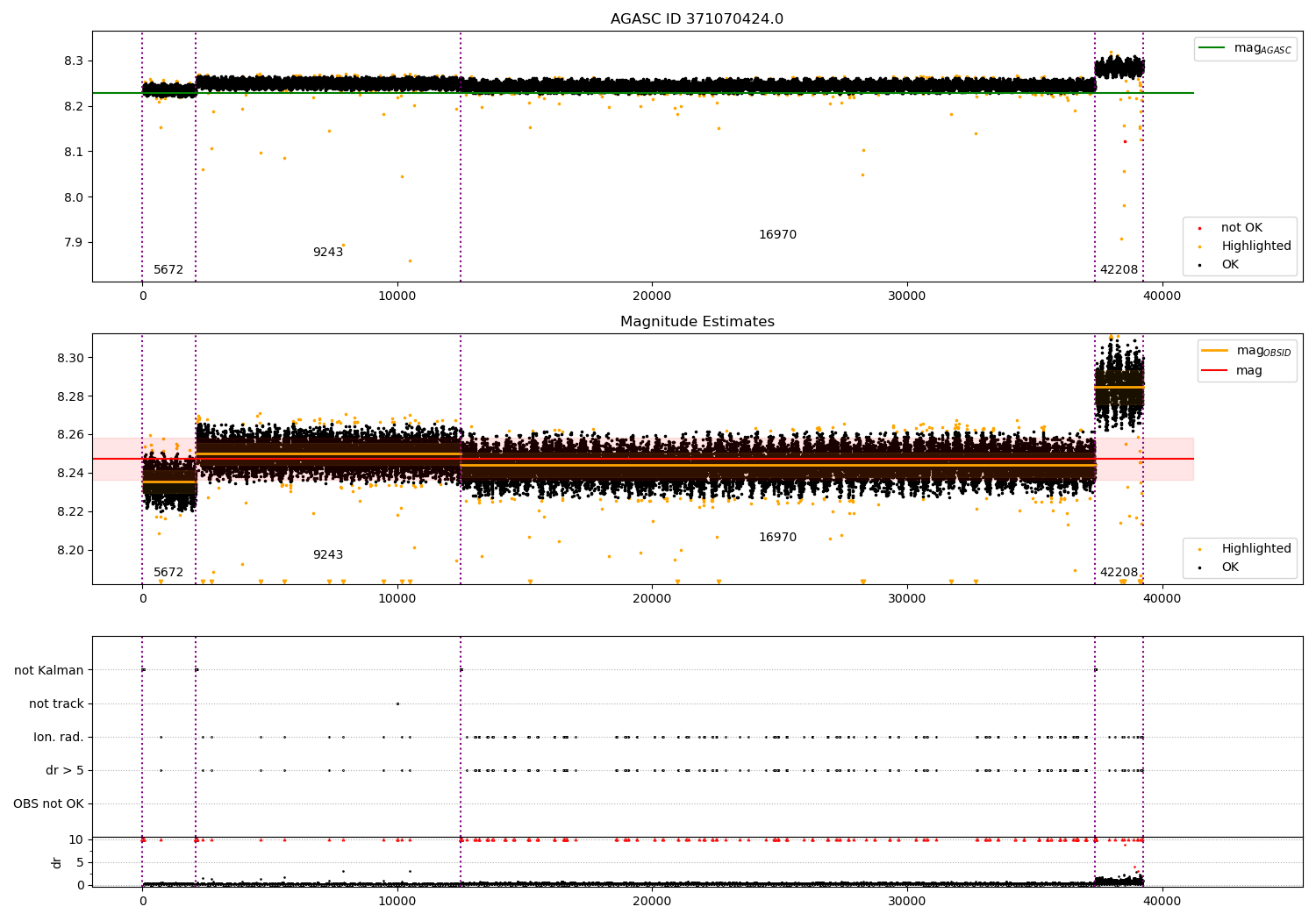Click obsid label 16970 in Magnitude Estimates plot
The width and height of the screenshot is (1316, 921).
click(x=777, y=538)
